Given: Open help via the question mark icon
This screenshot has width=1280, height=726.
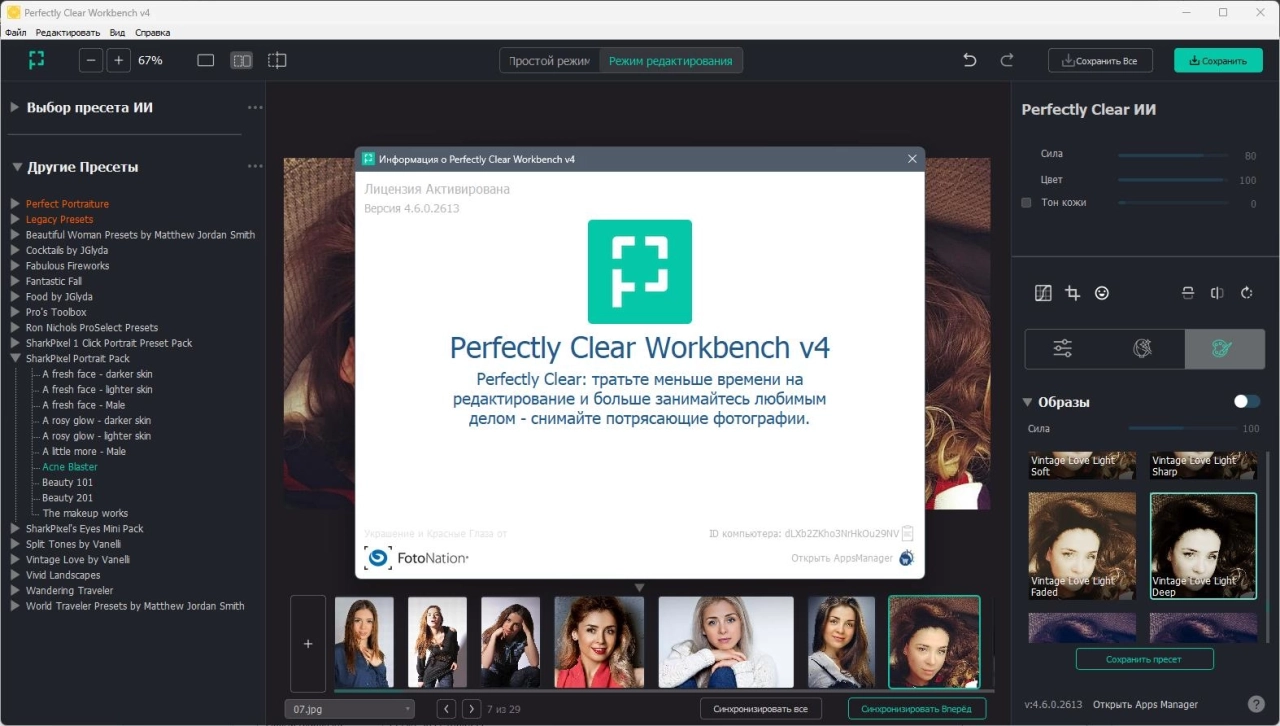Looking at the screenshot, I should 1256,704.
